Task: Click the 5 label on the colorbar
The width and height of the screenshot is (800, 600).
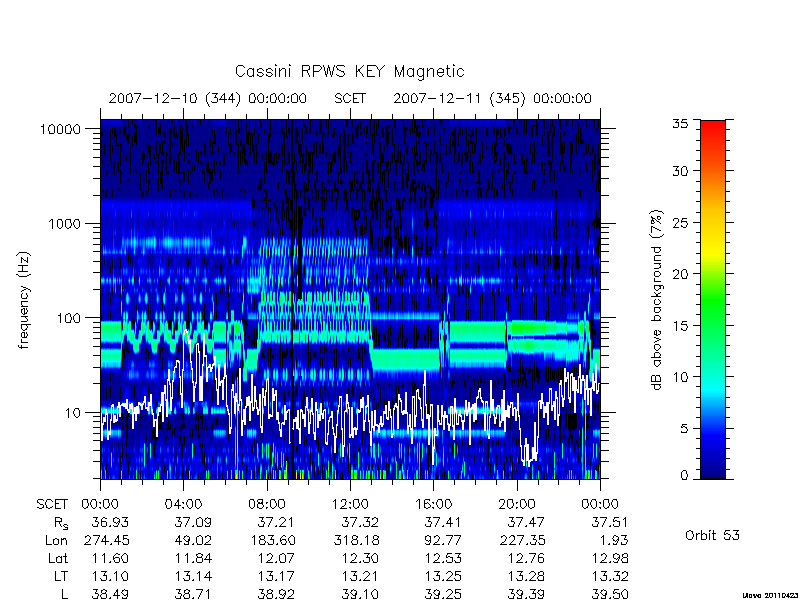Action: (684, 429)
